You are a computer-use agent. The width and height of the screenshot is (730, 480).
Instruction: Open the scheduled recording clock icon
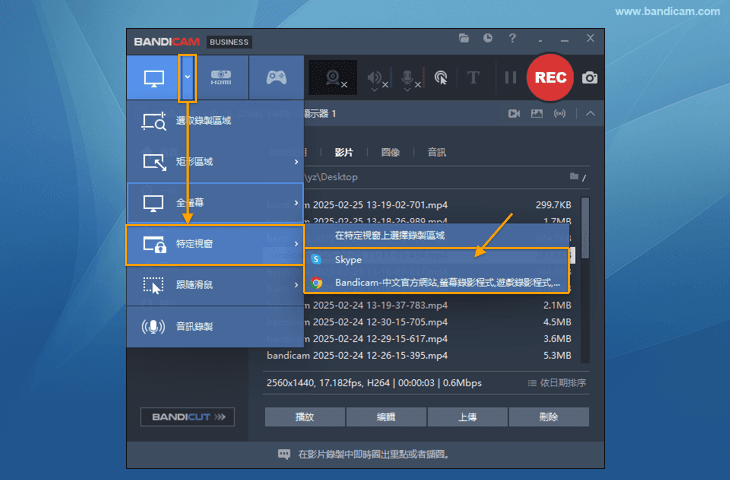pyautogui.click(x=488, y=38)
